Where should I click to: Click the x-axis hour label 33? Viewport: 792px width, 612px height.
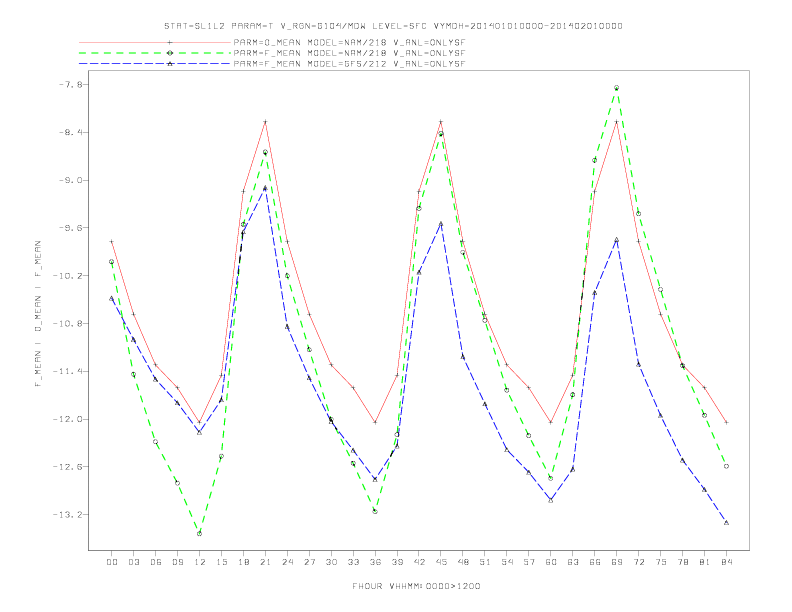coord(353,562)
